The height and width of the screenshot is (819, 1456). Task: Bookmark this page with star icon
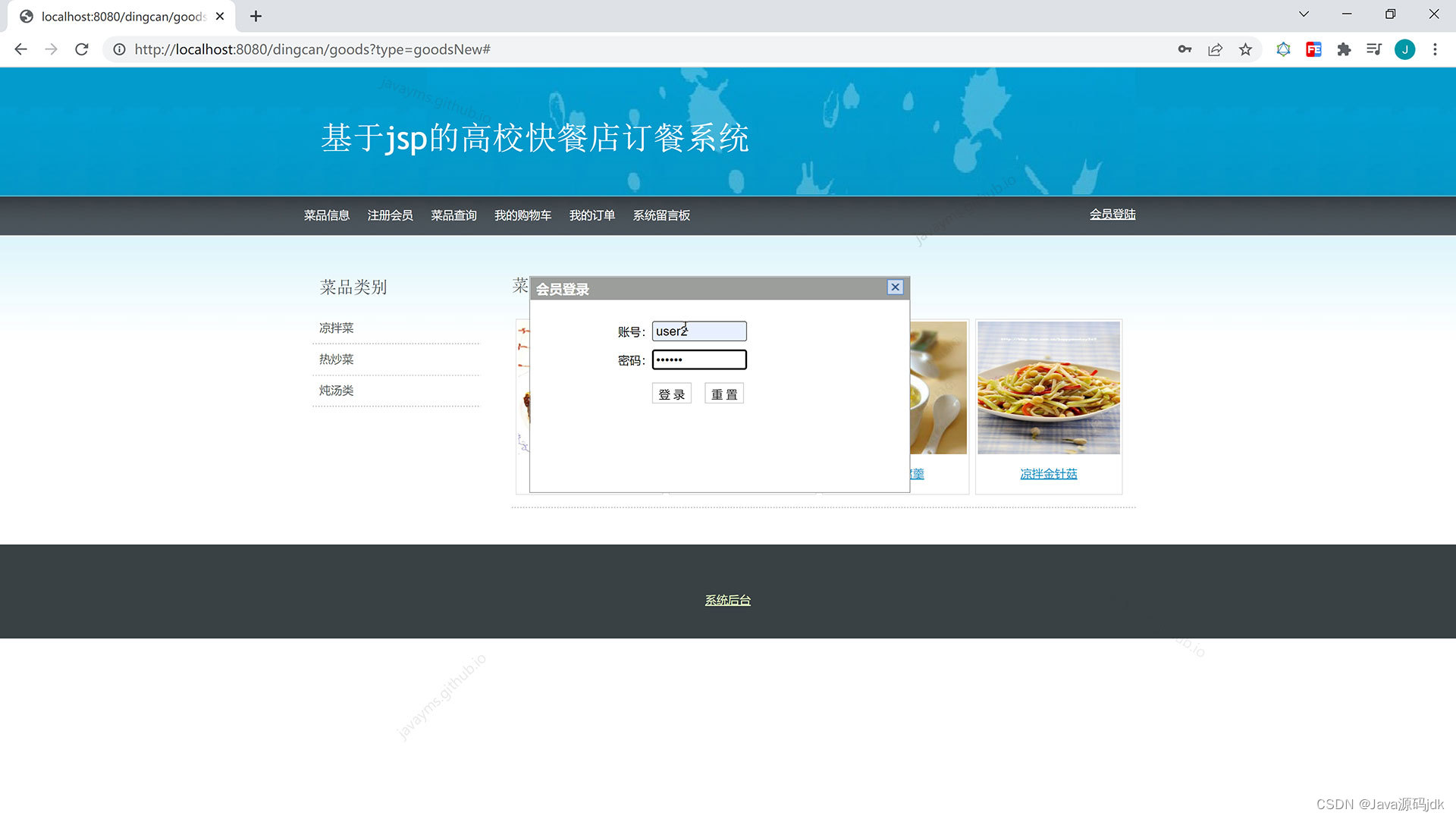tap(1245, 49)
